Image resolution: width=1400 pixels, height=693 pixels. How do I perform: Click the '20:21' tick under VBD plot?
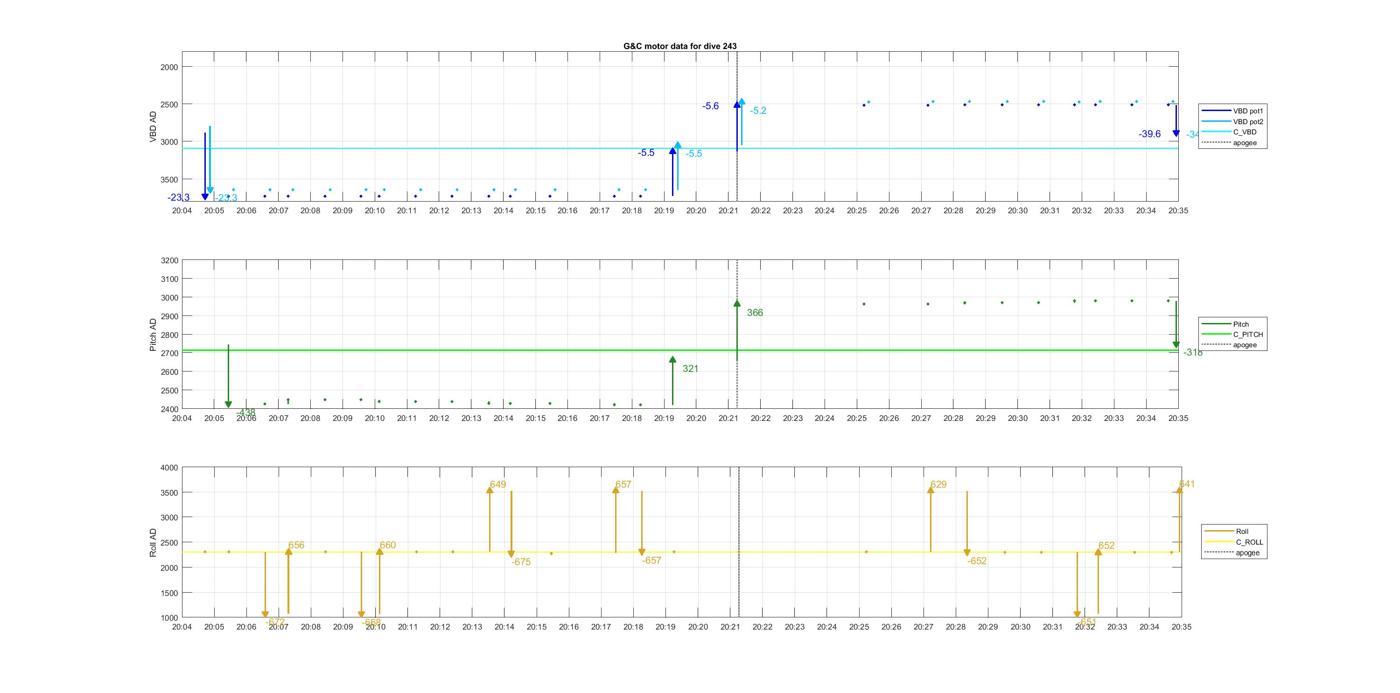tap(729, 211)
